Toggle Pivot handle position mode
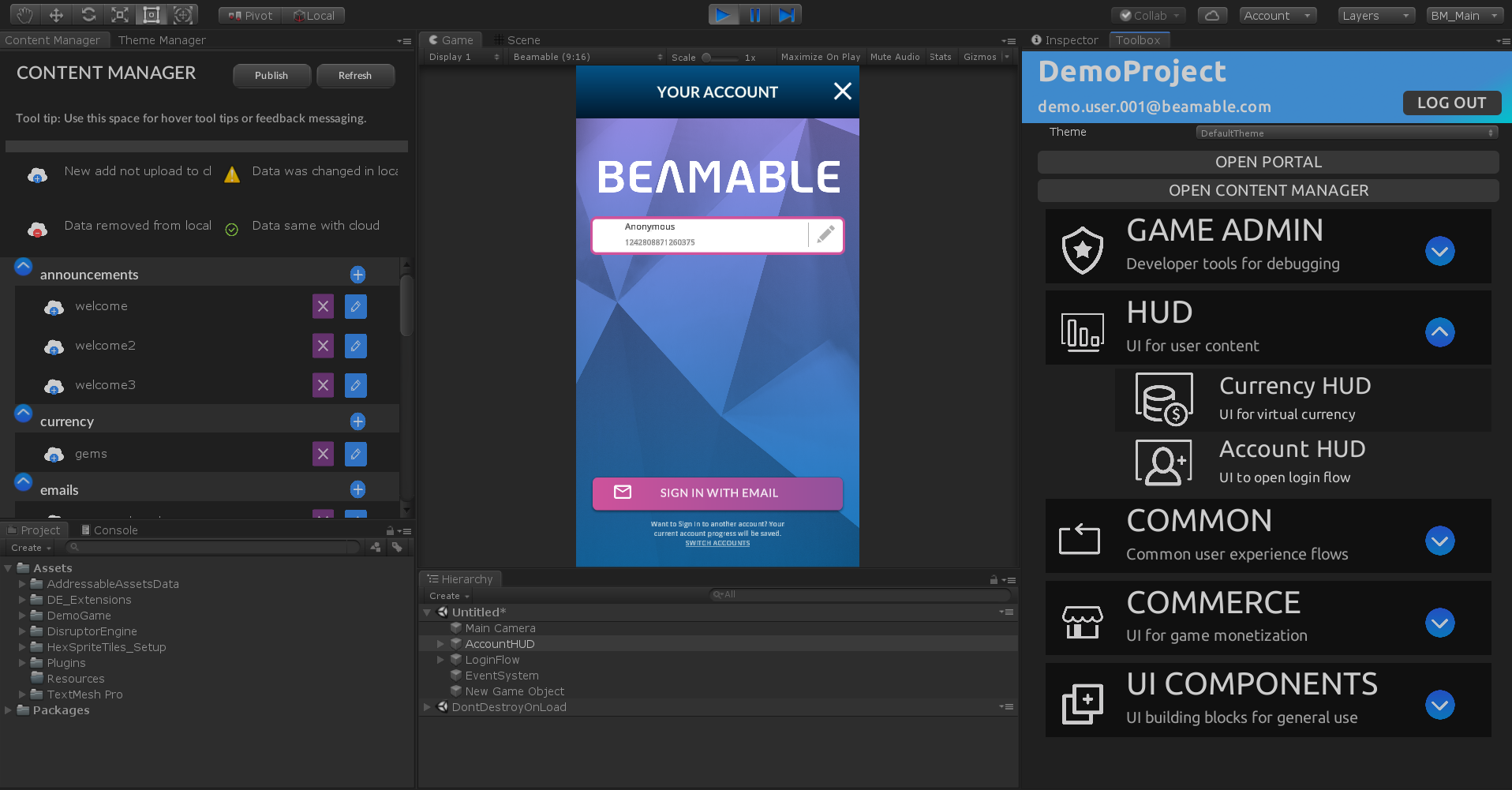The height and width of the screenshot is (790, 1512). click(x=250, y=15)
